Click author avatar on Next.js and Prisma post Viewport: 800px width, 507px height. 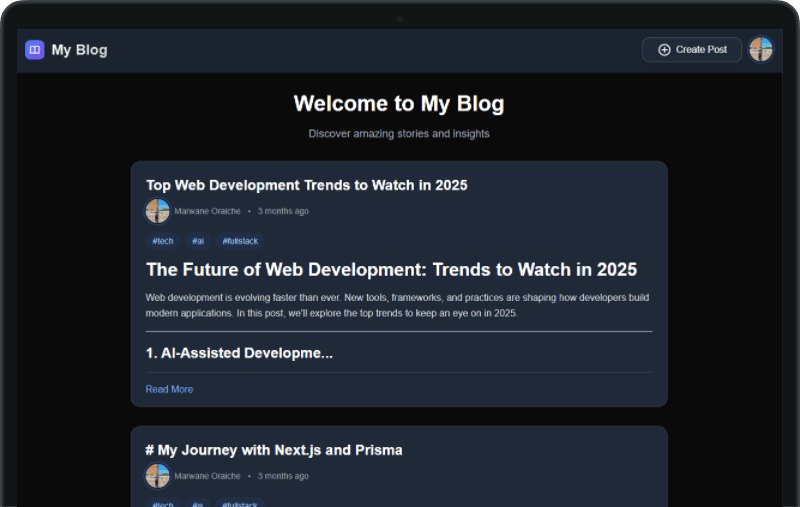click(157, 476)
